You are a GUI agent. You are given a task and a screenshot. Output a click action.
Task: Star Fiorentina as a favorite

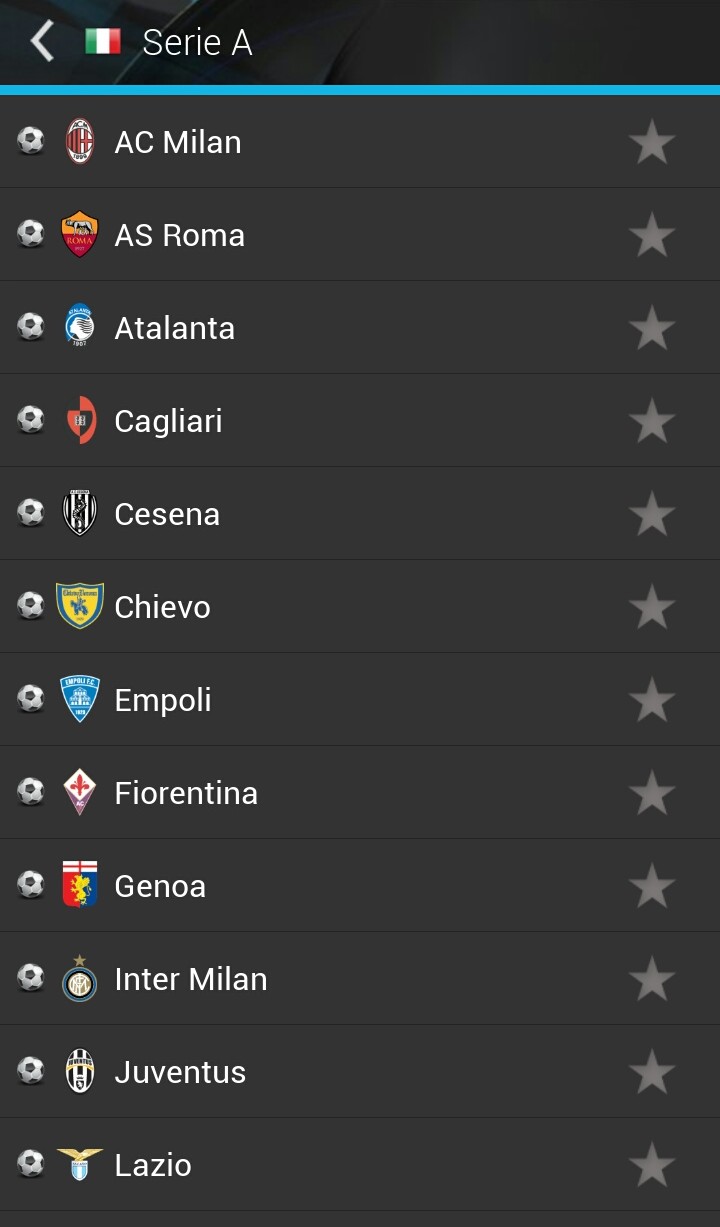(652, 793)
